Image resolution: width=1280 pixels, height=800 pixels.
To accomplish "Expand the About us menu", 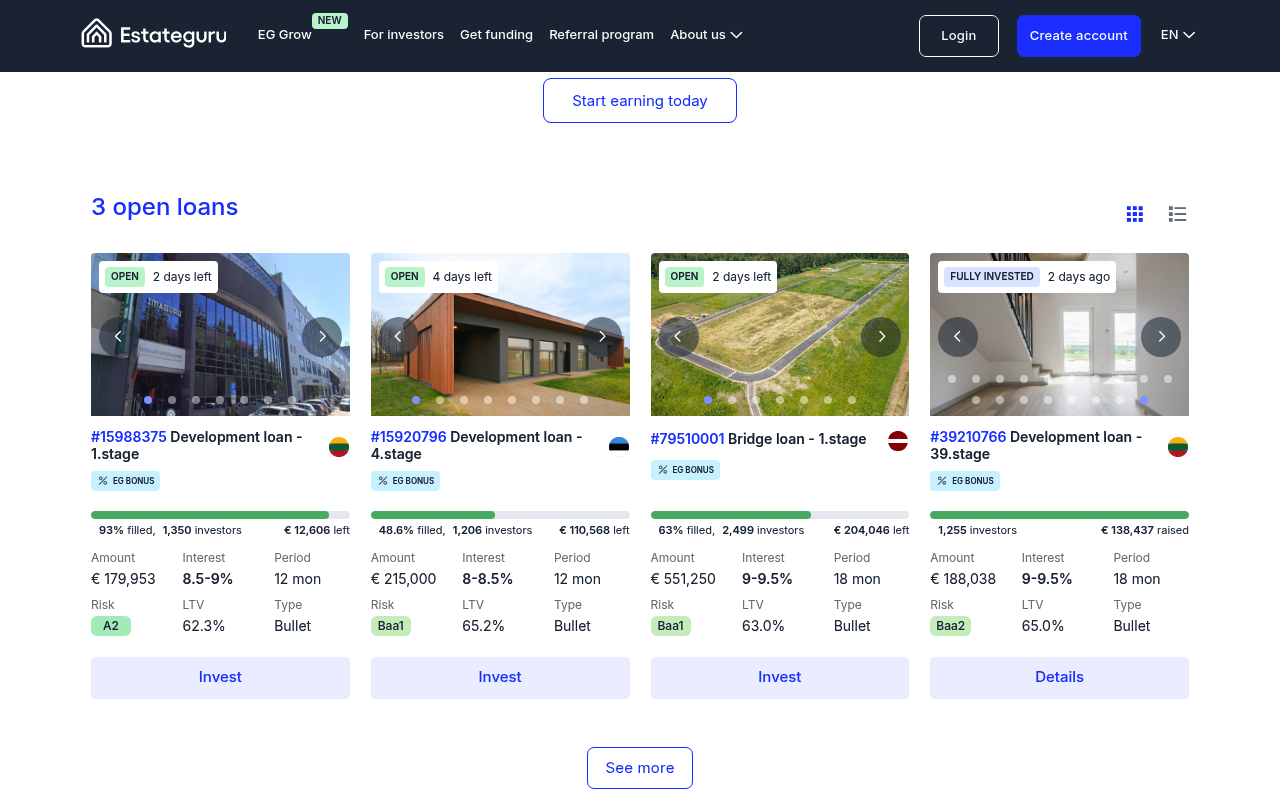I will (706, 35).
